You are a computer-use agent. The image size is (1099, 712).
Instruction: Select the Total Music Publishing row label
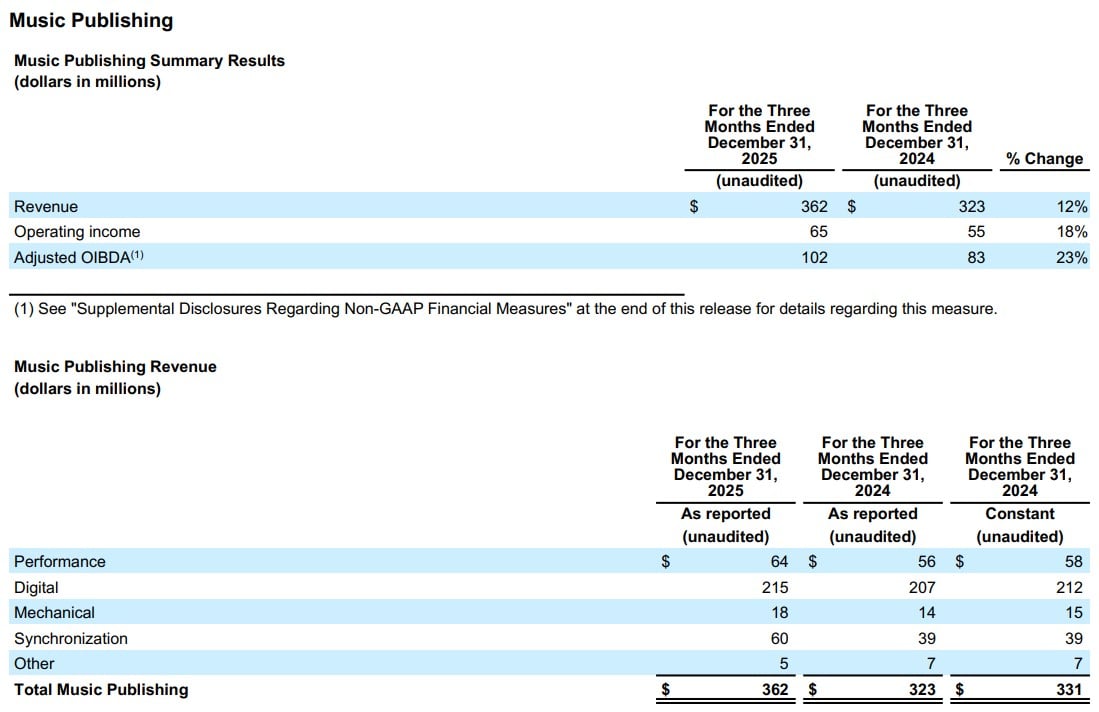click(101, 689)
